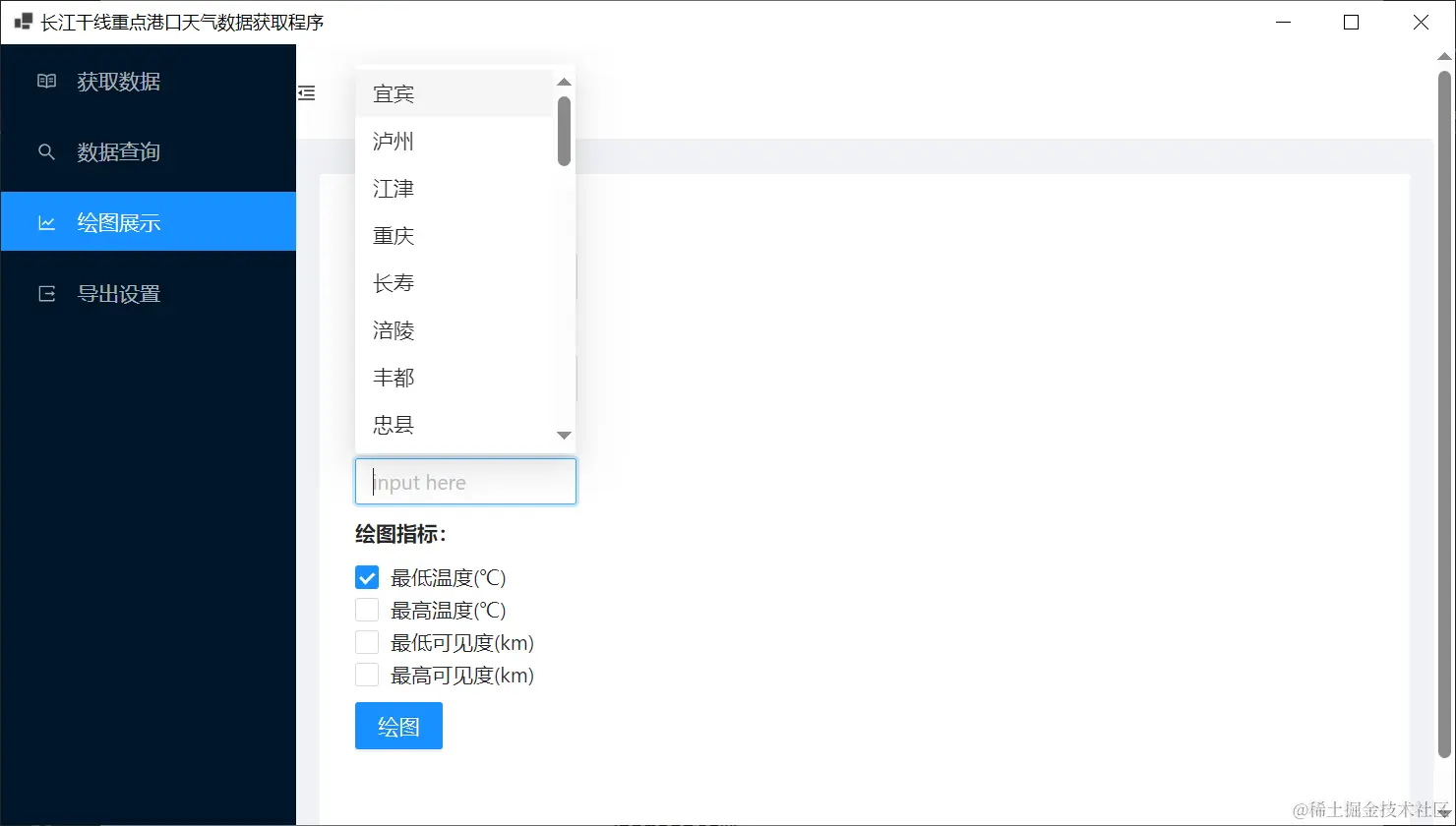Open the 数据查询 menu item
The height and width of the screenshot is (826, 1456).
[149, 152]
